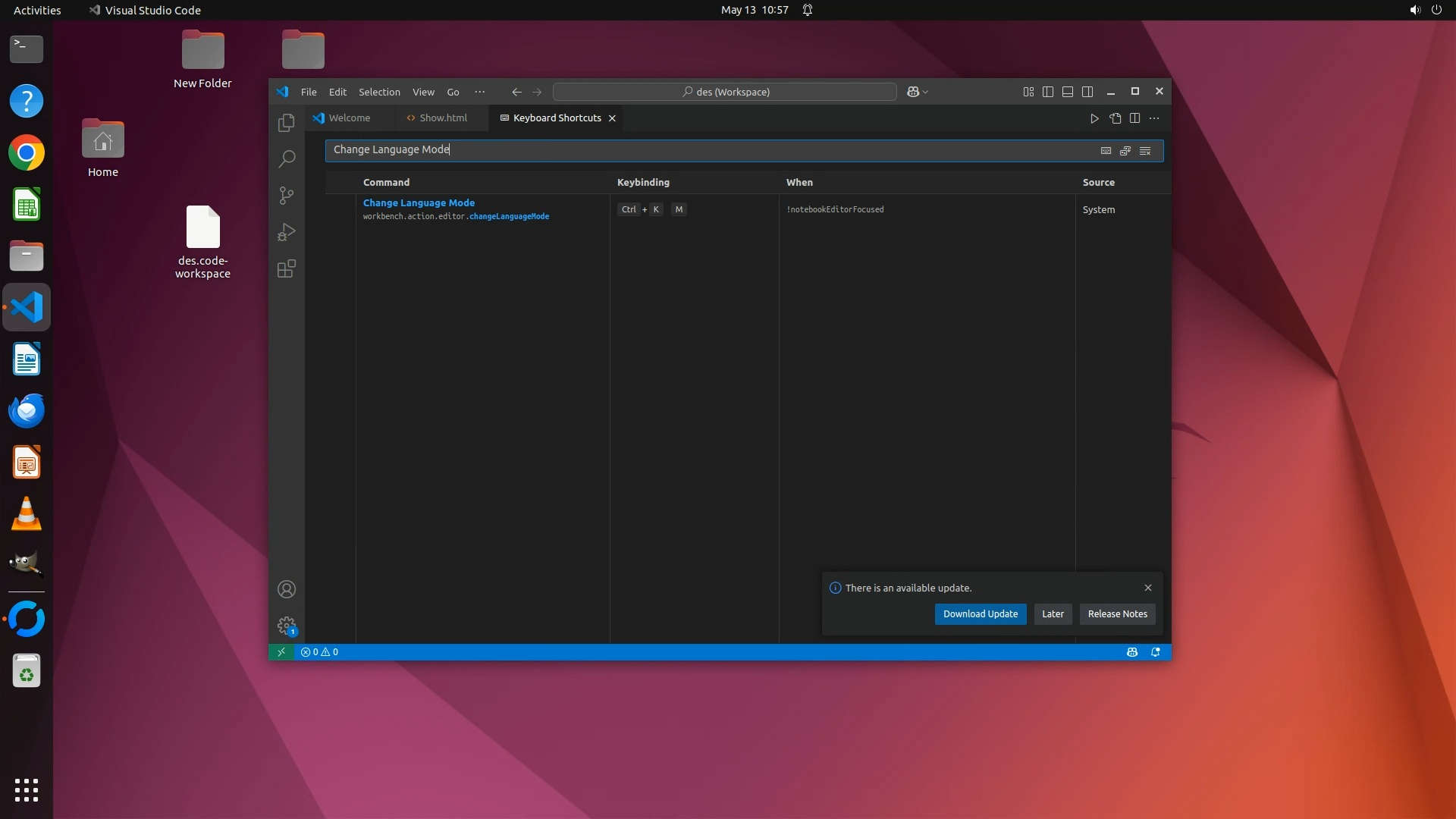This screenshot has height=819, width=1456.
Task: Open the Accounts menu icon
Action: pyautogui.click(x=287, y=589)
